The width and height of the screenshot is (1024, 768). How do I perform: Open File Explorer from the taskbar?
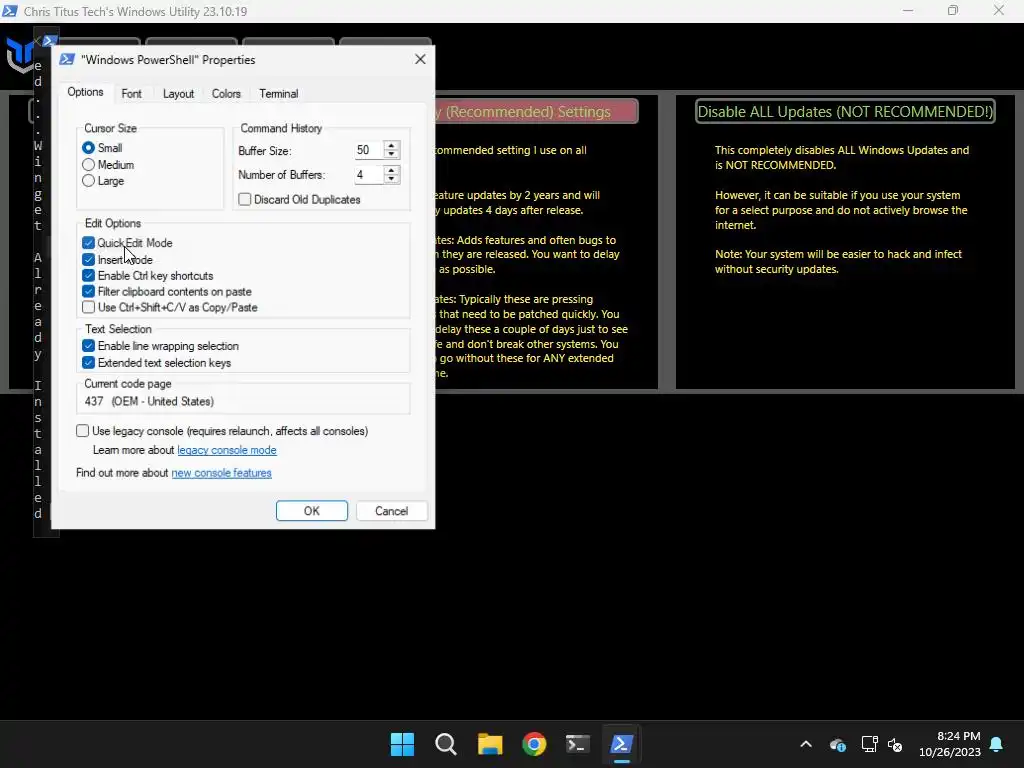click(490, 744)
